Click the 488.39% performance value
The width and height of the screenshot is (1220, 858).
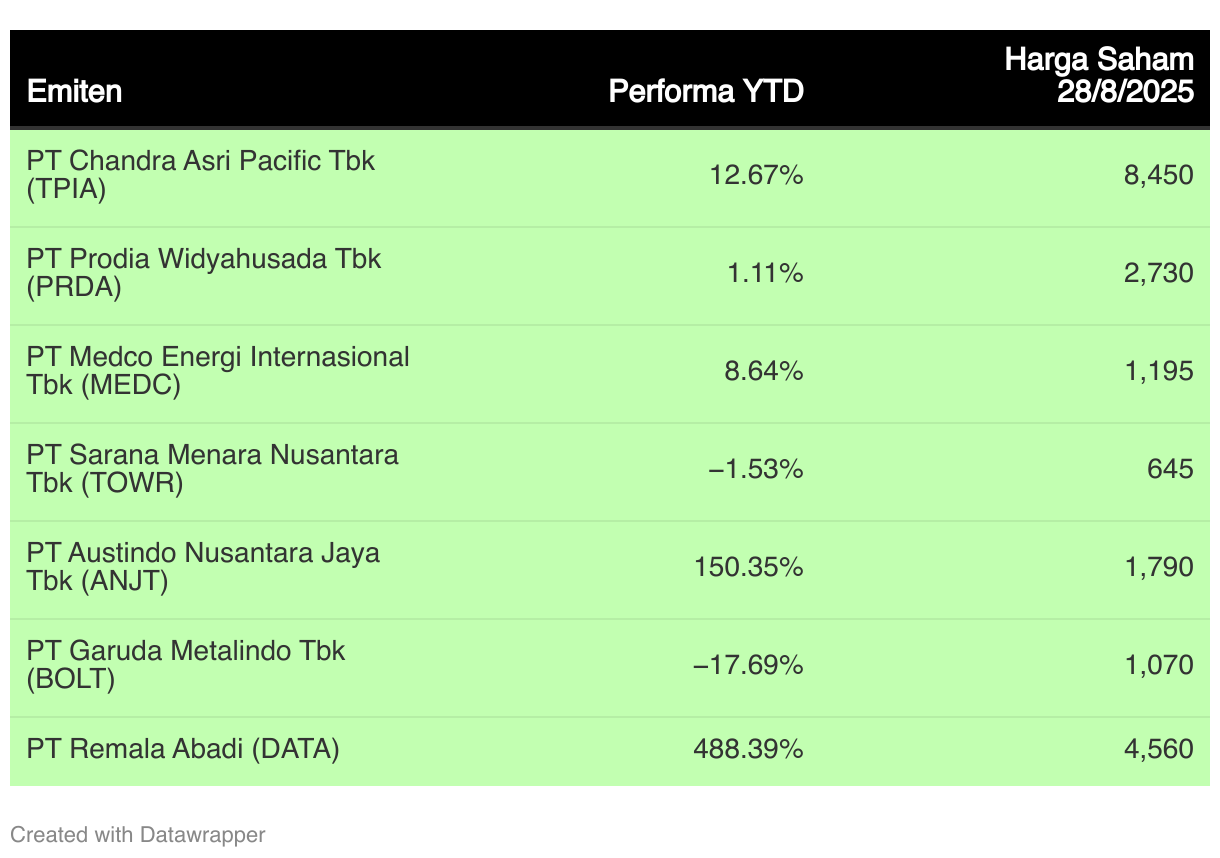748,749
